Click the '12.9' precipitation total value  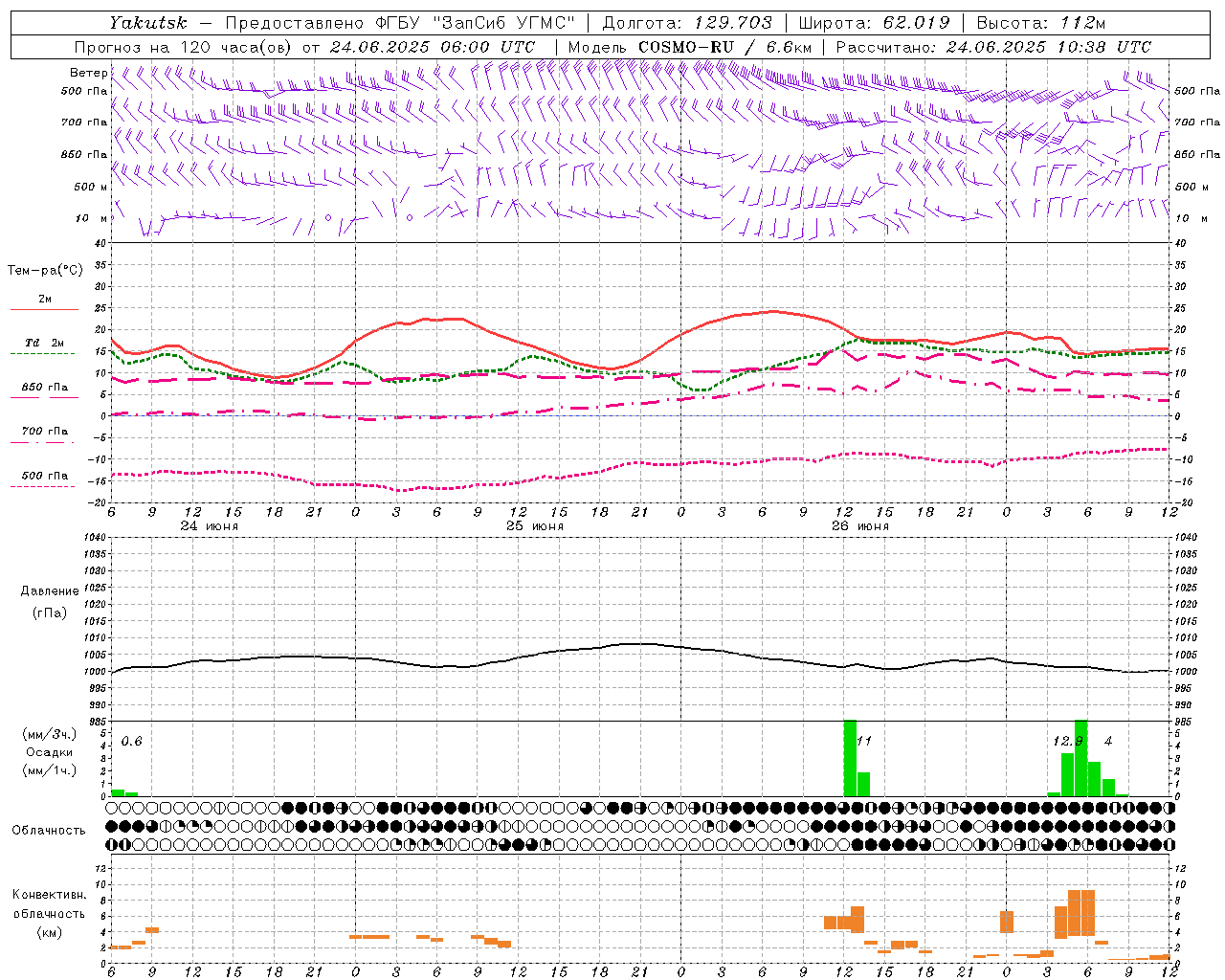pos(1068,741)
